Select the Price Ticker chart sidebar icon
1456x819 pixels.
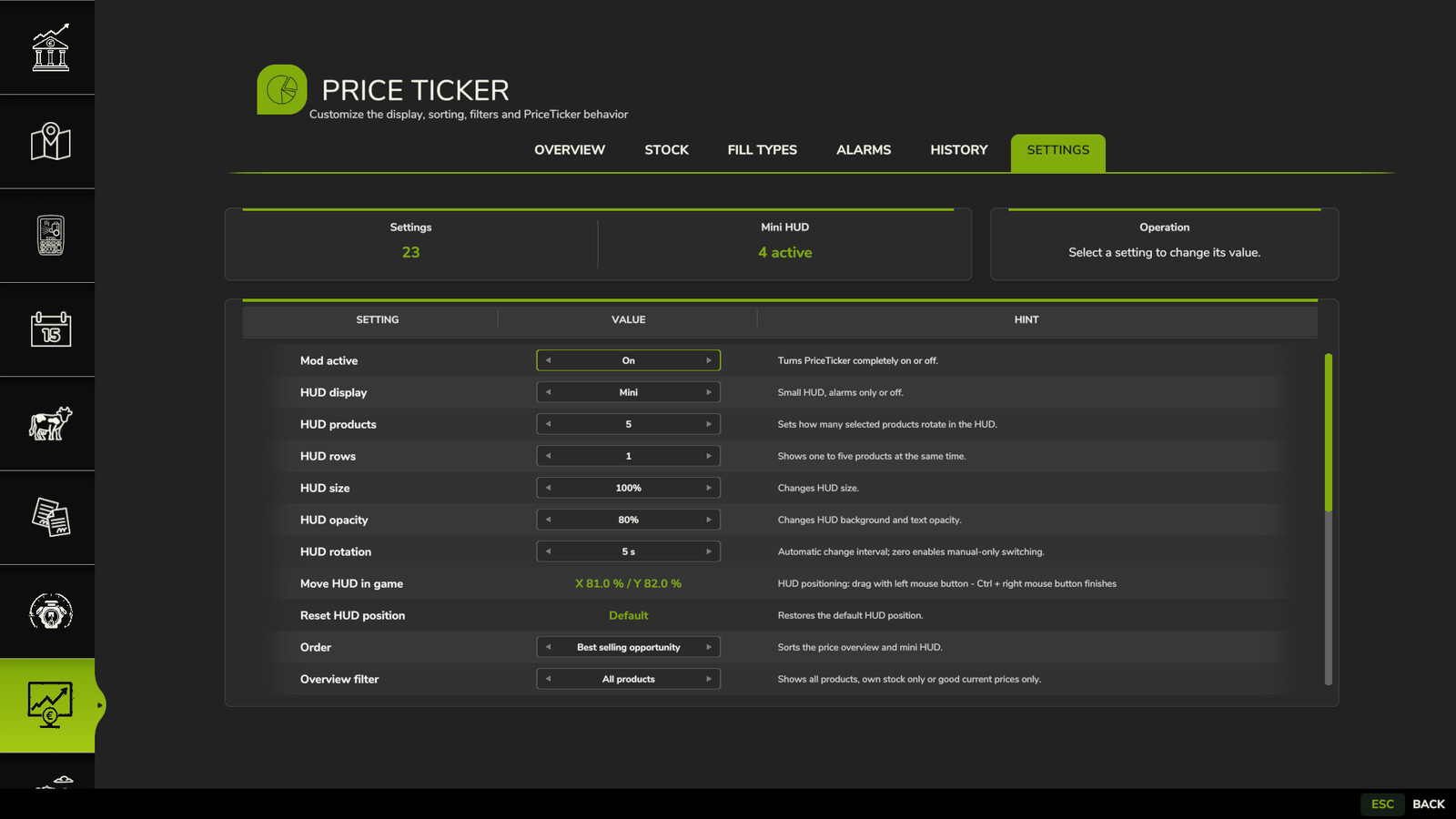[50, 705]
